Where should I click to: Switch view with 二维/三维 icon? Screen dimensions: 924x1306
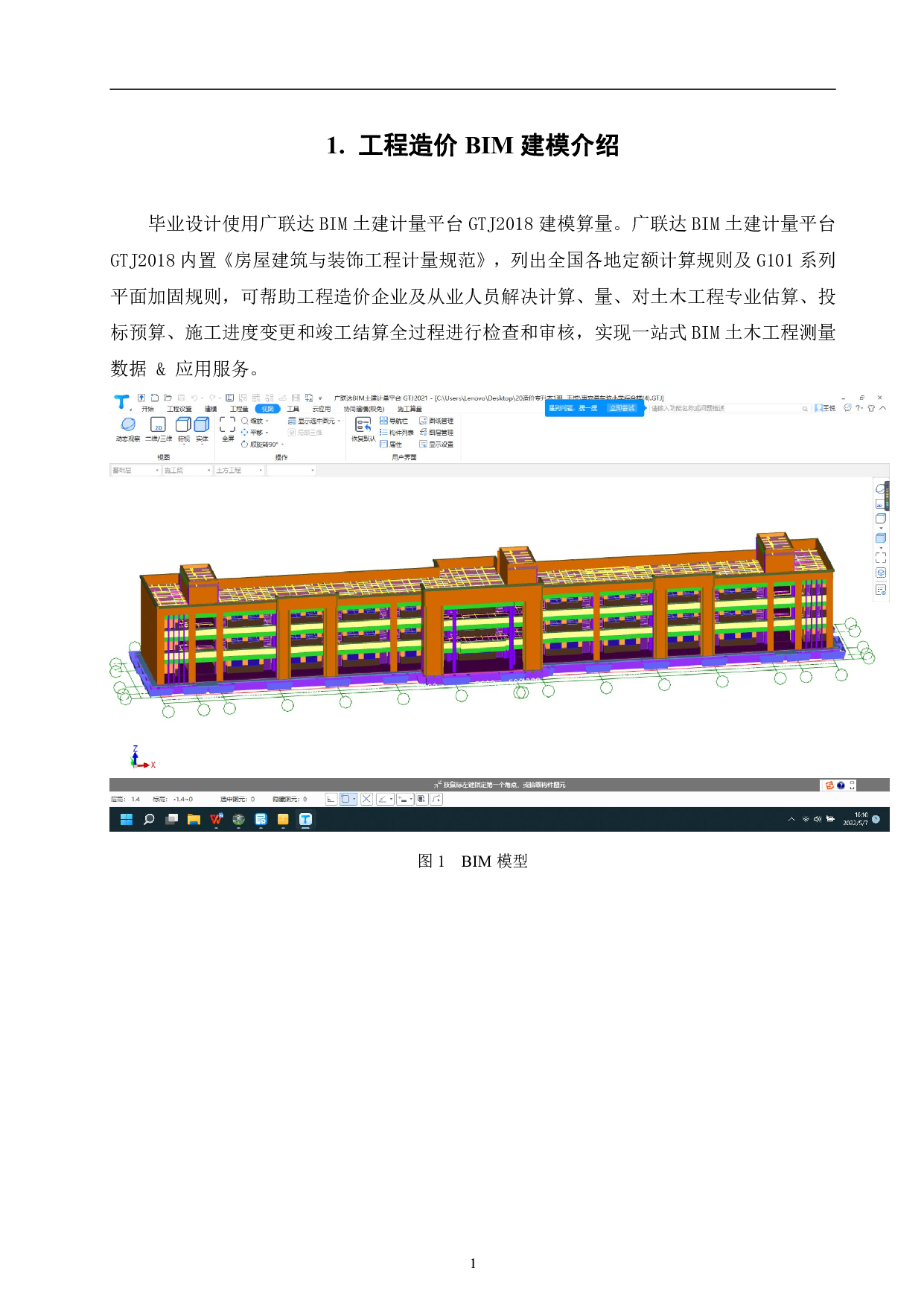click(158, 426)
